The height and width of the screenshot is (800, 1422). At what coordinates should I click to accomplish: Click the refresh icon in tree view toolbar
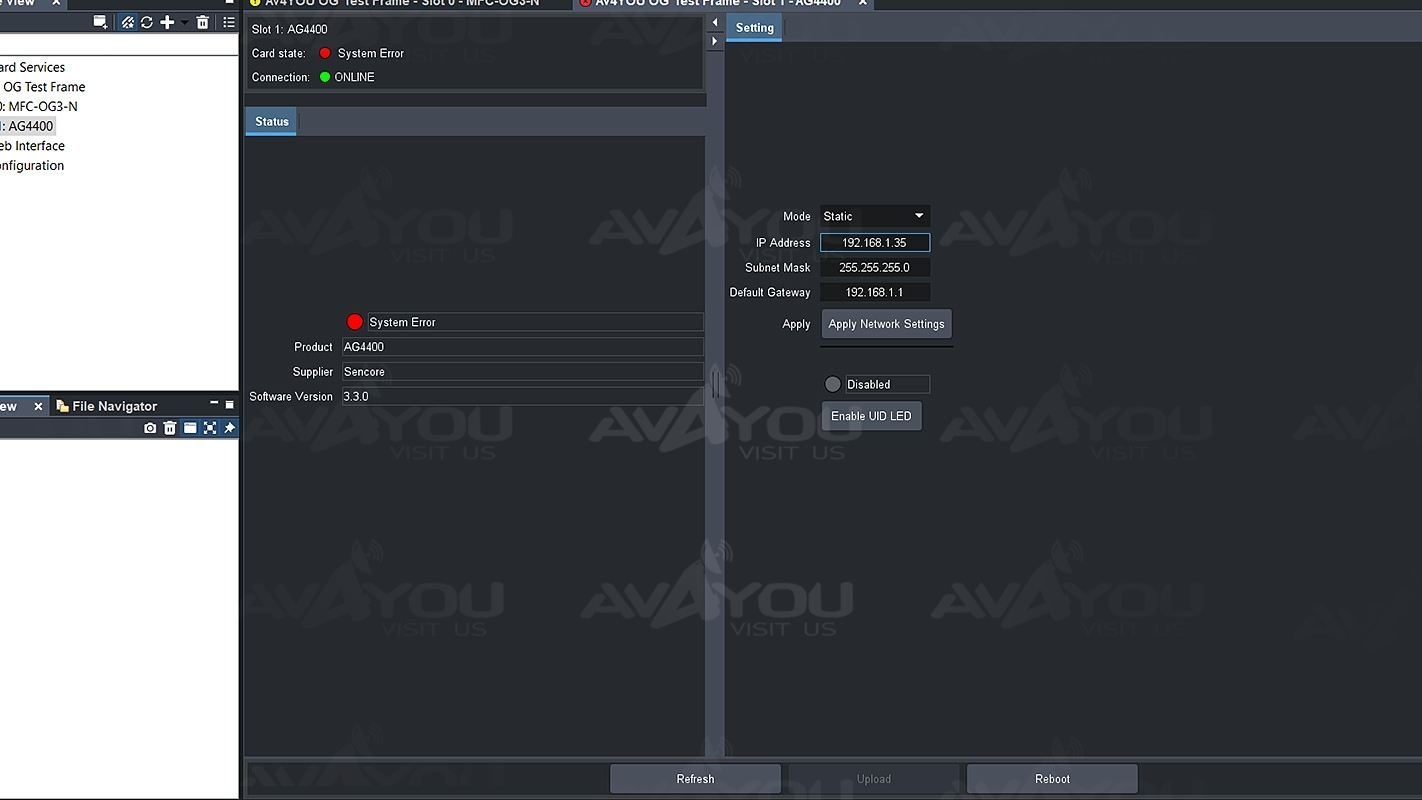(x=147, y=22)
